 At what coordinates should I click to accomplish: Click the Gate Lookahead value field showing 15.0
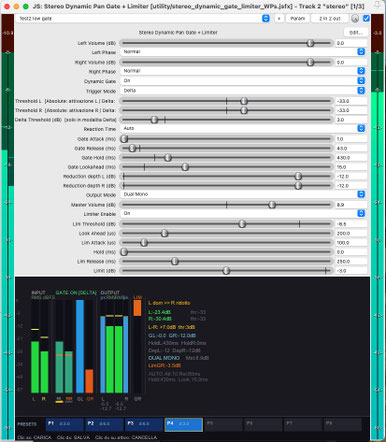(351, 167)
